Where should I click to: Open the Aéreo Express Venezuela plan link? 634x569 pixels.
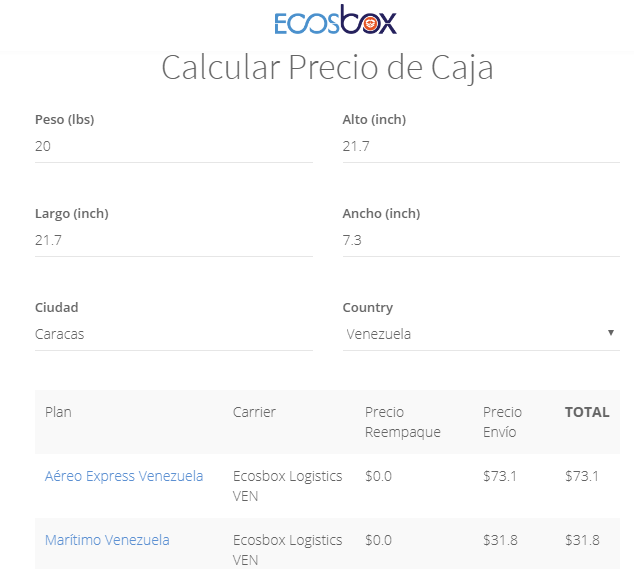(x=124, y=476)
